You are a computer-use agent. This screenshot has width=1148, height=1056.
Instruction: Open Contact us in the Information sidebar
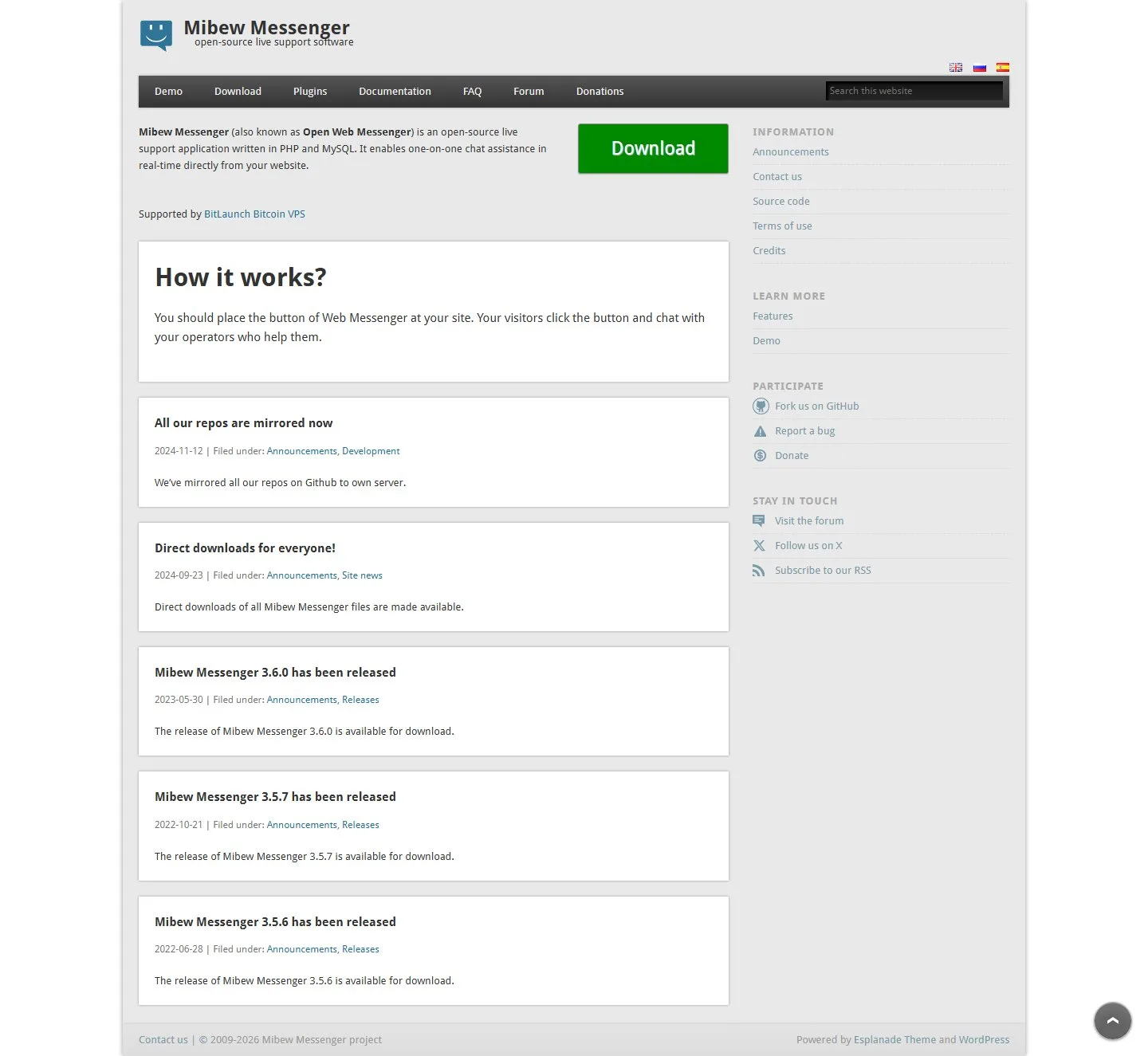[x=777, y=177]
